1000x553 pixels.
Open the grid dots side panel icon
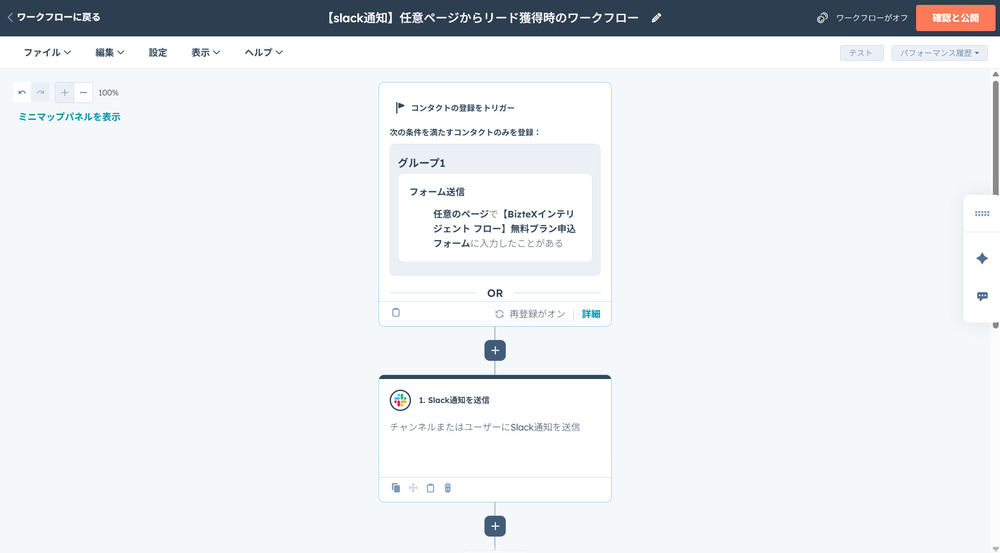(x=982, y=214)
